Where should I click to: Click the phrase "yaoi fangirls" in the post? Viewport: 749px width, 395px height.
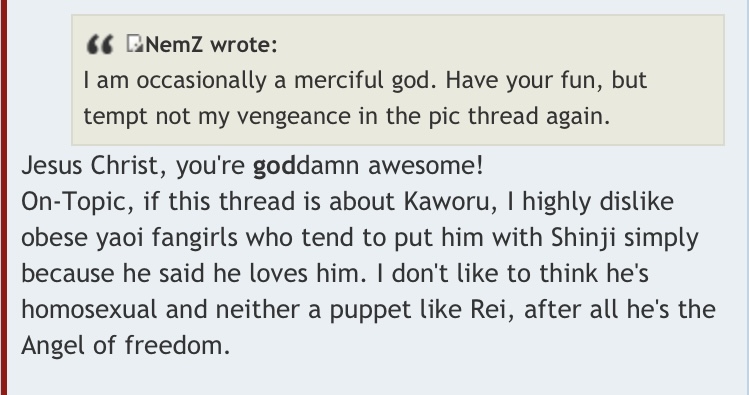pyautogui.click(x=167, y=238)
